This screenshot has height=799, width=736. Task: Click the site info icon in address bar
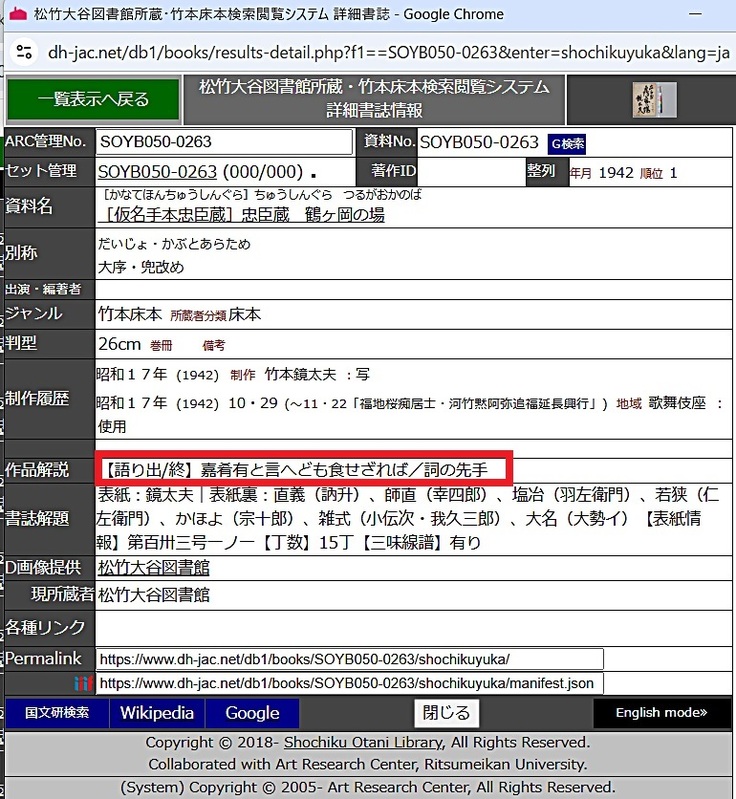click(x=26, y=52)
